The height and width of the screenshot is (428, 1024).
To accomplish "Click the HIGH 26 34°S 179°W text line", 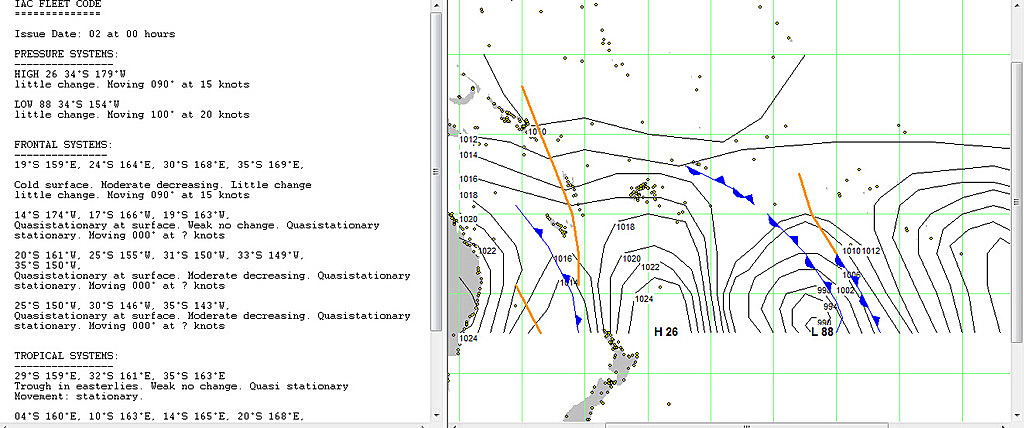I will [70, 74].
